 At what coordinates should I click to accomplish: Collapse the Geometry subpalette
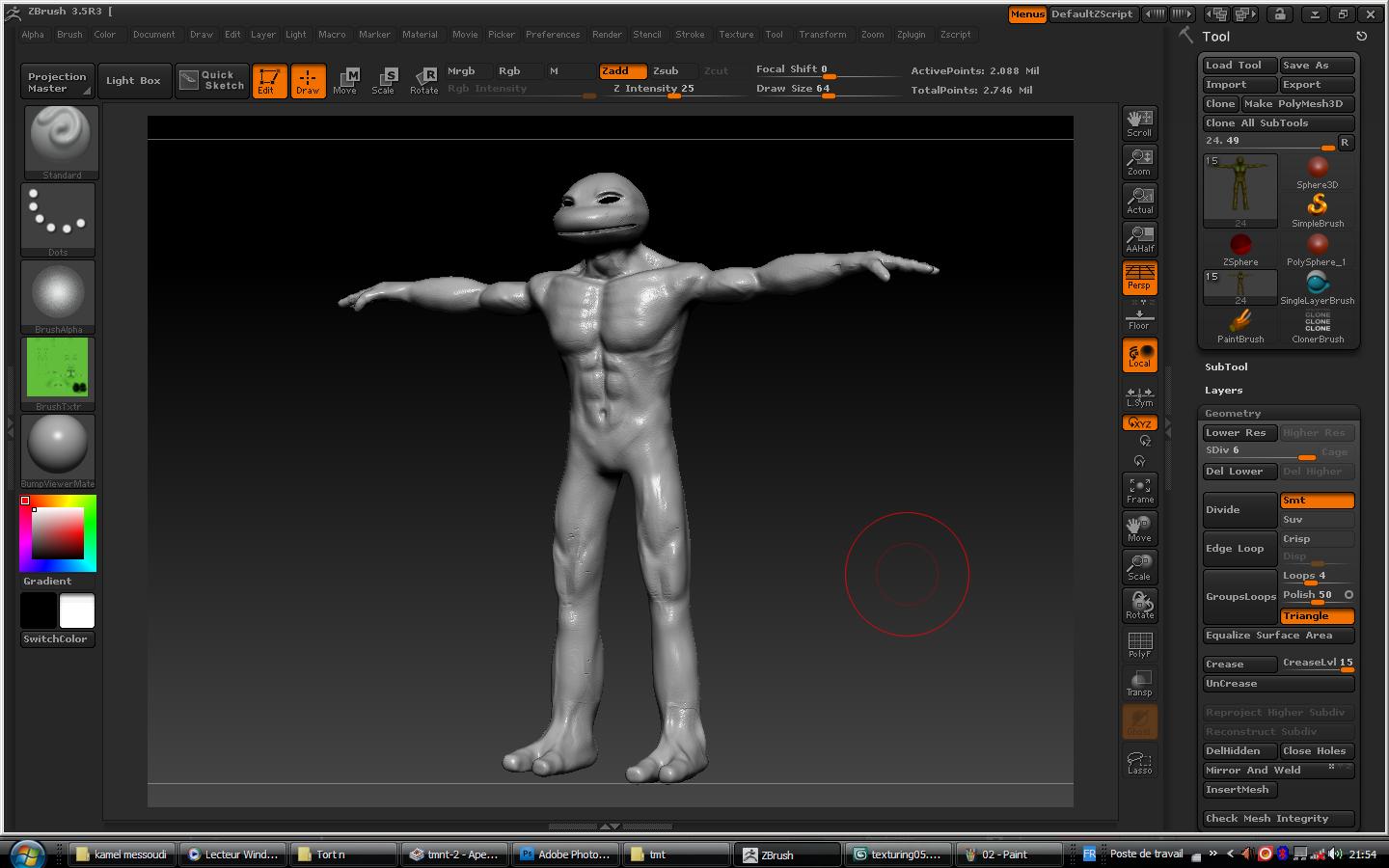click(x=1232, y=414)
